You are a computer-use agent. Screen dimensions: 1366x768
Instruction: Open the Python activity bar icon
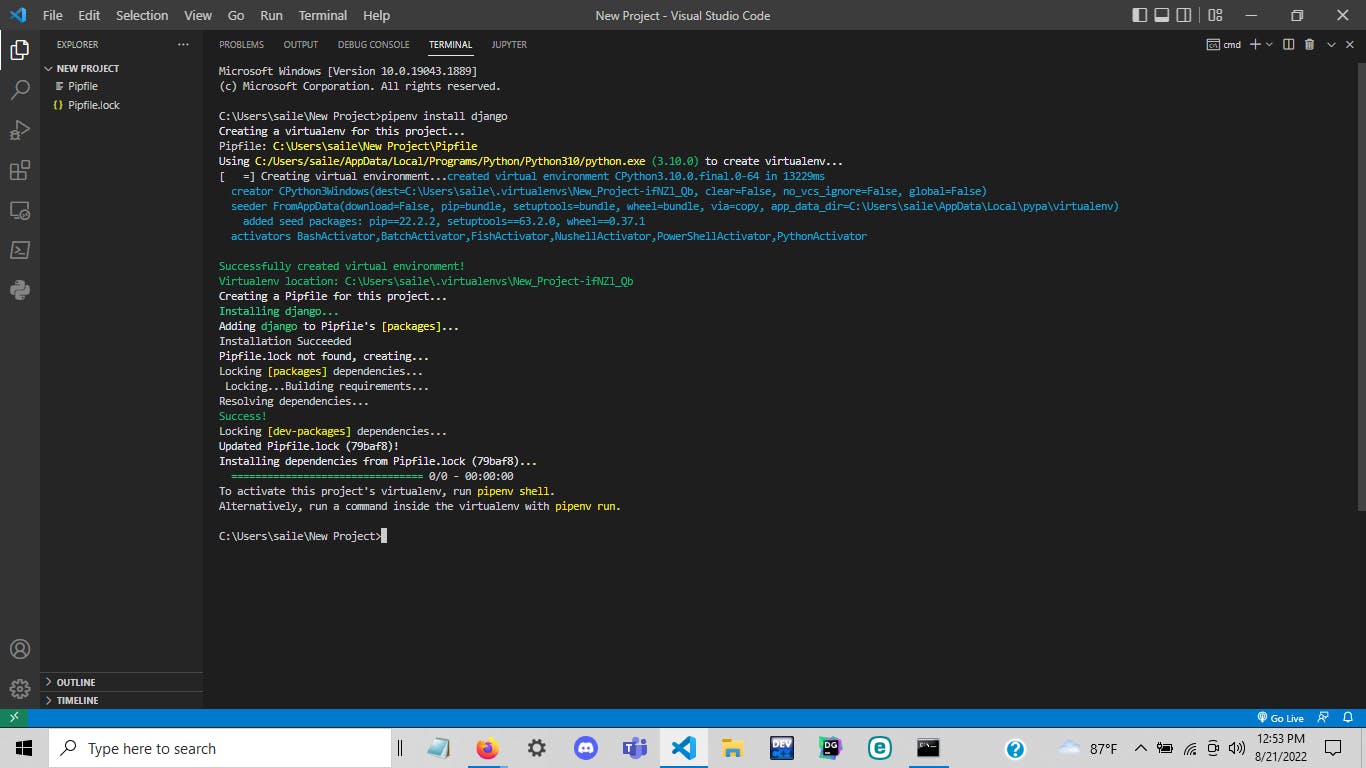[x=19, y=290]
